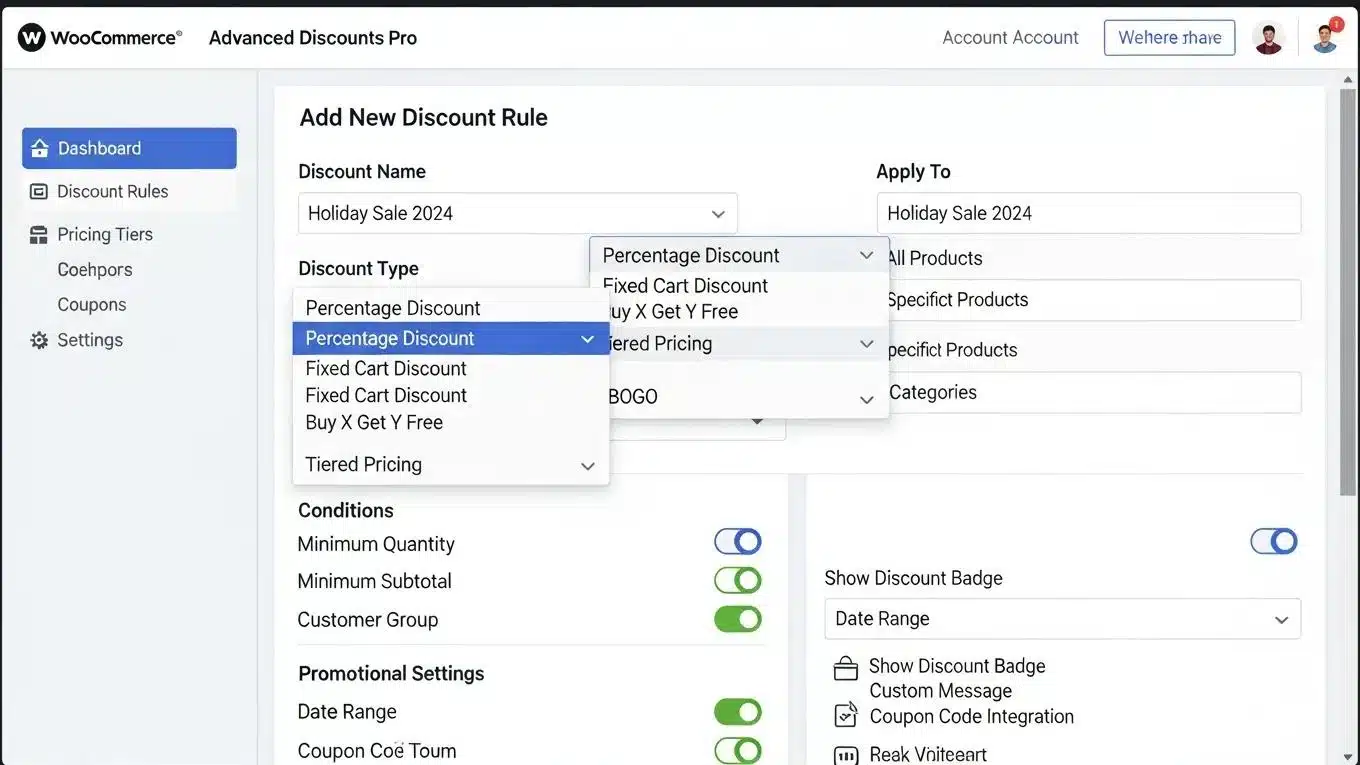1360x765 pixels.
Task: Toggle the Minimum Quantity switch
Action: (738, 542)
